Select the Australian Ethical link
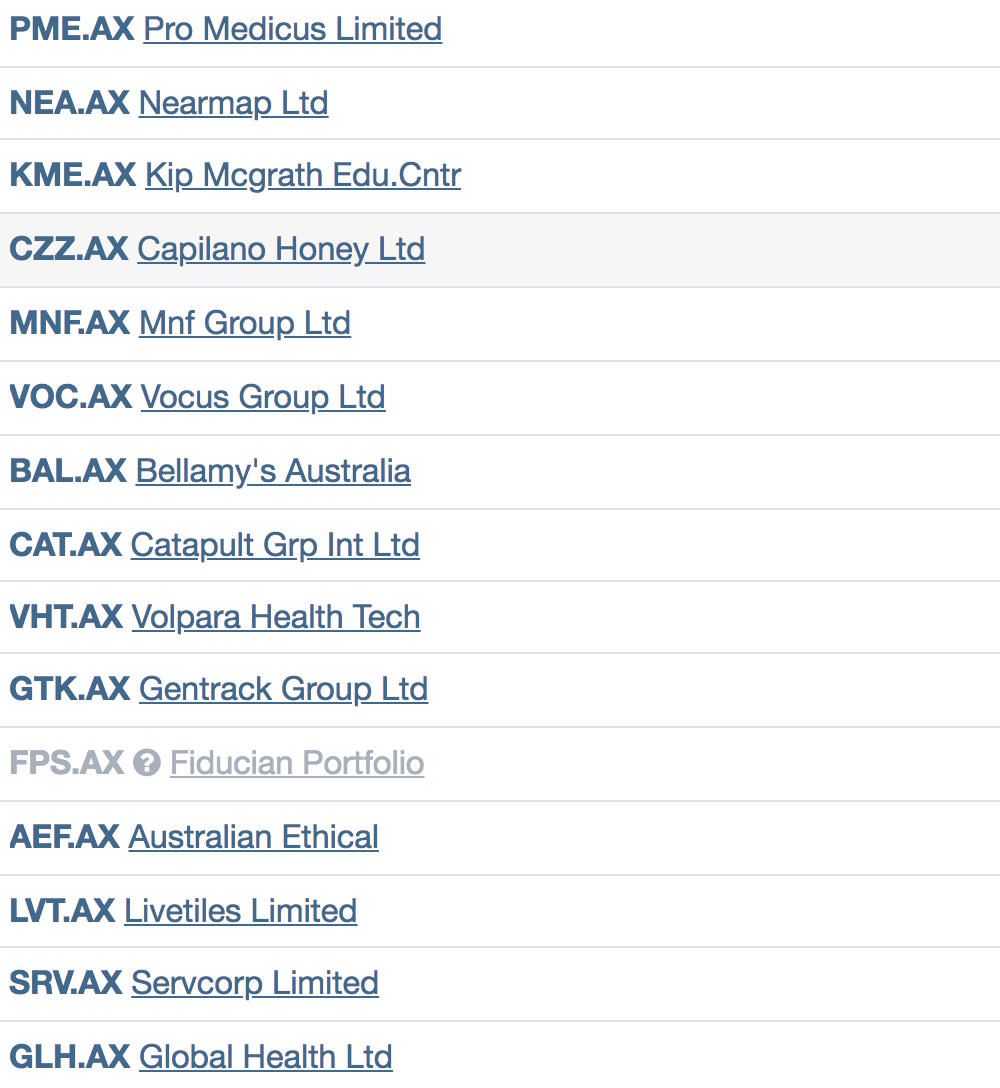 coord(254,837)
